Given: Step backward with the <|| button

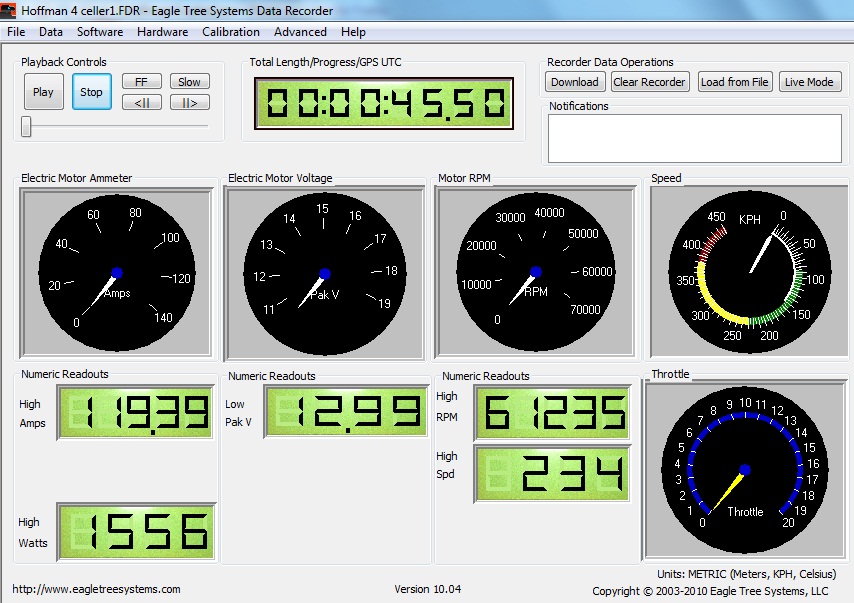Looking at the screenshot, I should point(142,102).
